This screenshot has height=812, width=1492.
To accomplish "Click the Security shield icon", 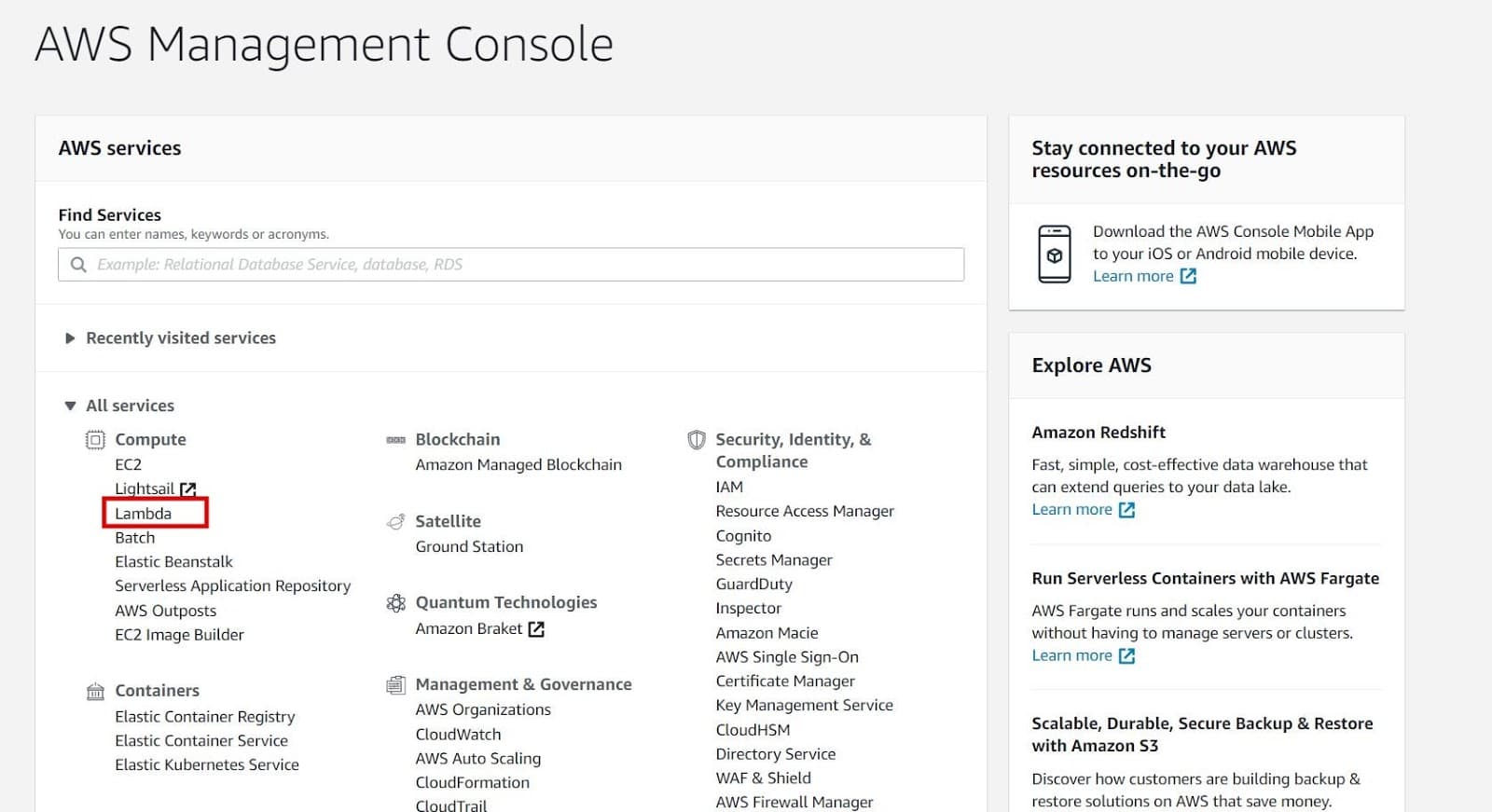I will (696, 440).
